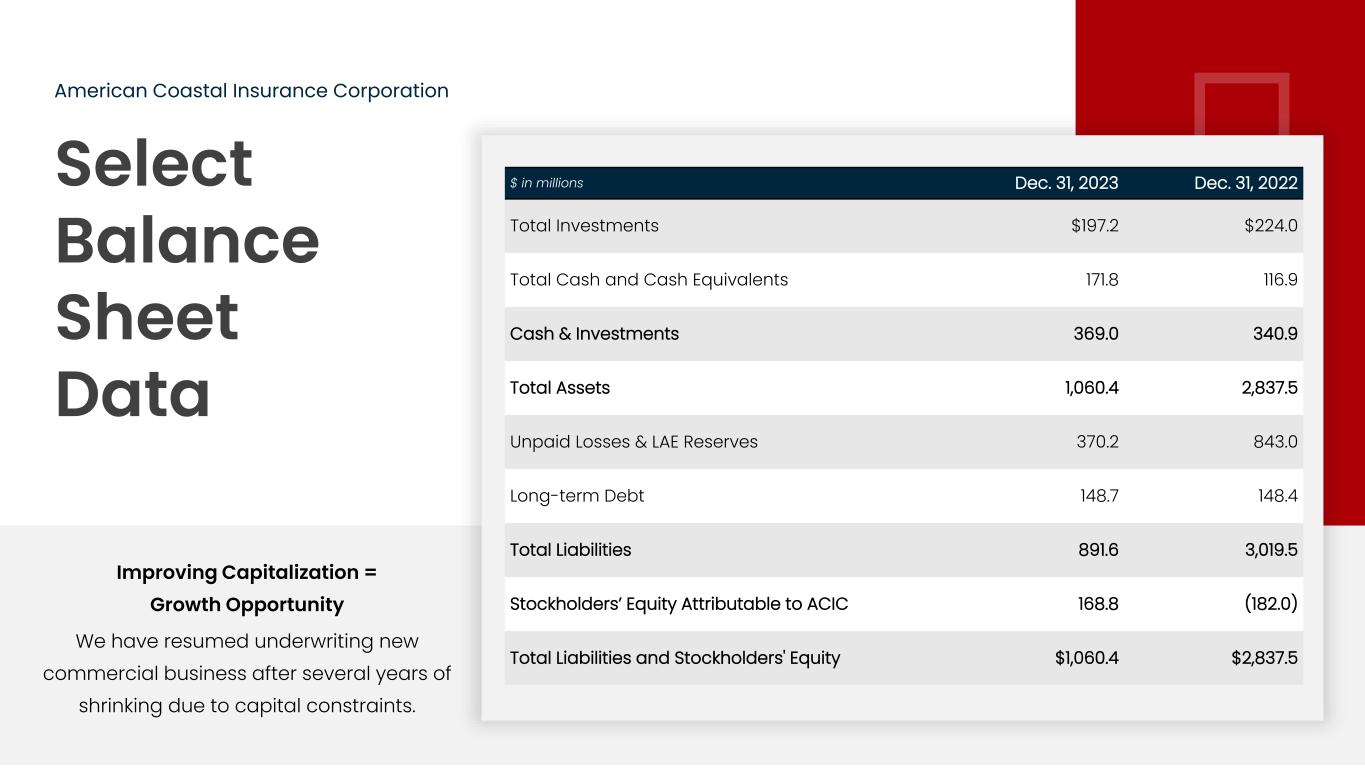Select the Total Liabilities and Stockholders' Equity label
This screenshot has width=1365, height=768.
tap(674, 658)
